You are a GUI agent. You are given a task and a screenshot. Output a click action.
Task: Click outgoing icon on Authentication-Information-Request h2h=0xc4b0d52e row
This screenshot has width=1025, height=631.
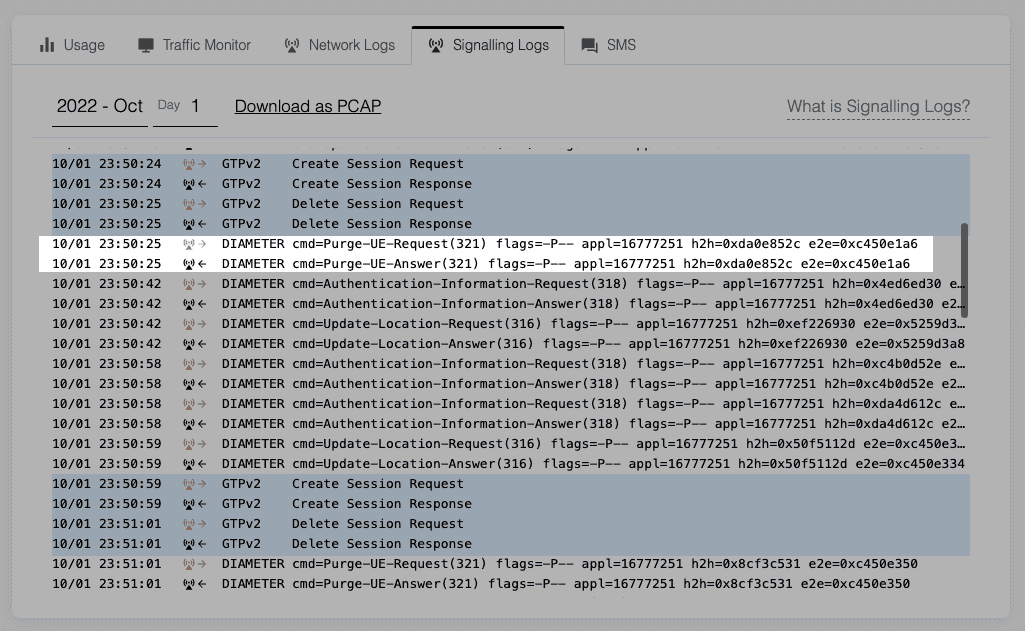click(194, 364)
